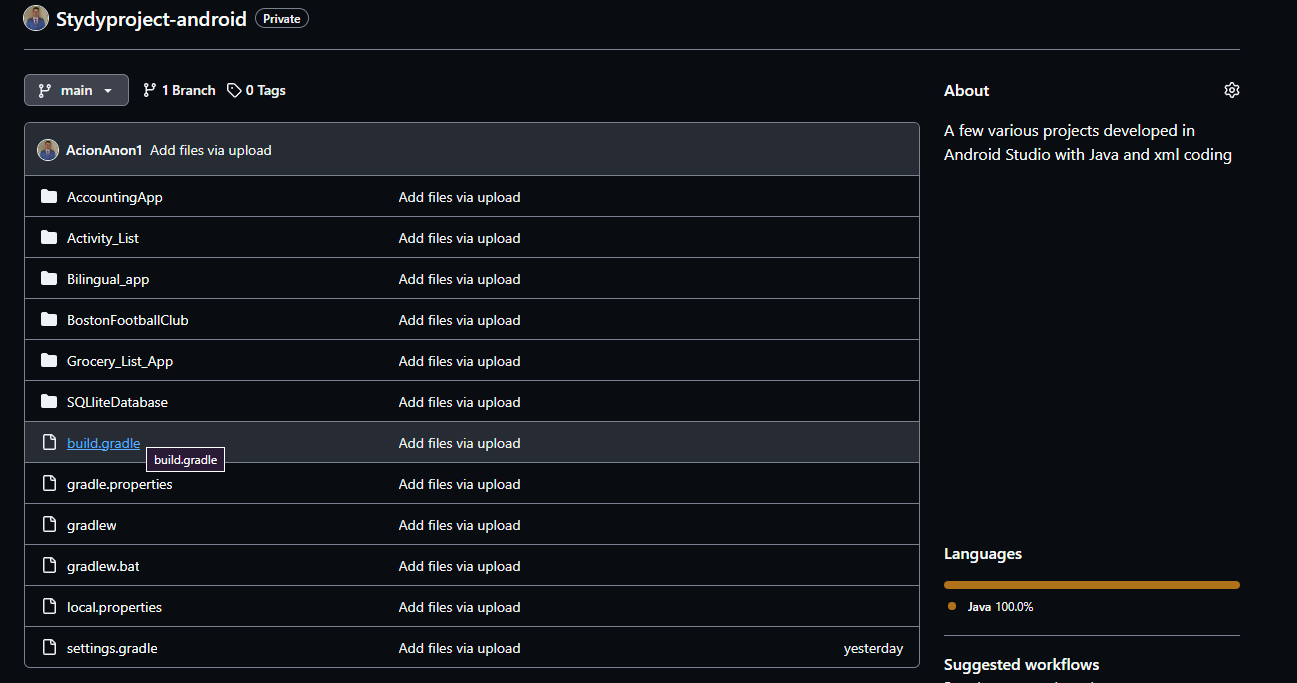The image size is (1297, 683).
Task: Open the main branch dropdown
Action: [x=76, y=90]
